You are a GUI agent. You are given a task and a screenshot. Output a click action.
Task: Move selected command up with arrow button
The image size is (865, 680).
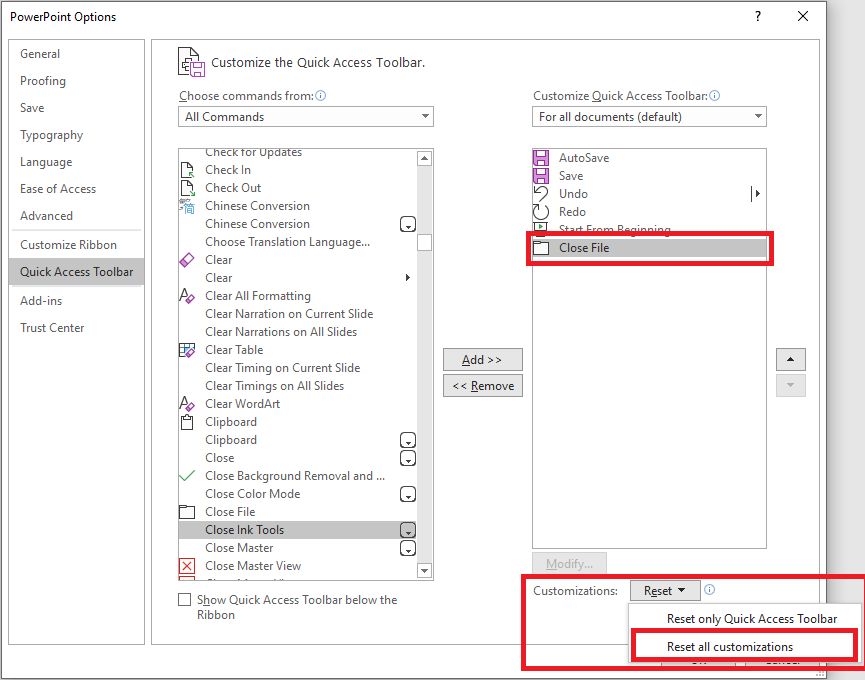[x=791, y=360]
